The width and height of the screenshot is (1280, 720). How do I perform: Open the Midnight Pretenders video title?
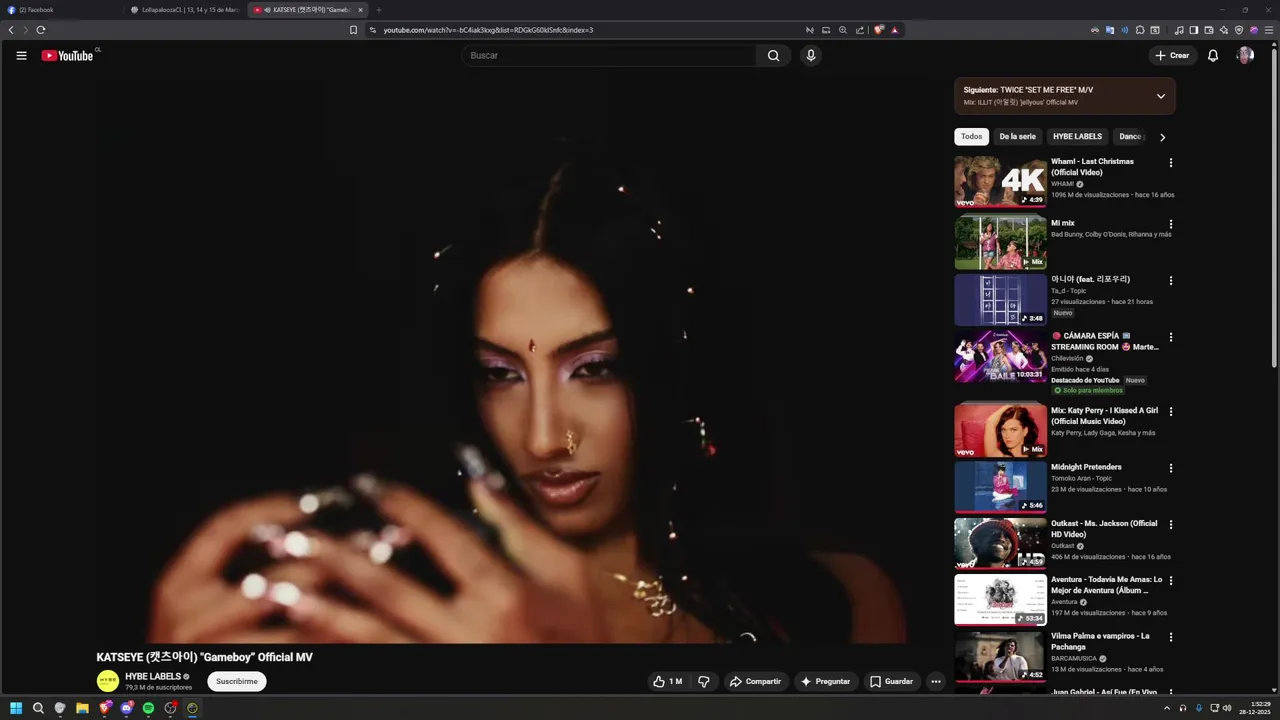click(x=1086, y=467)
